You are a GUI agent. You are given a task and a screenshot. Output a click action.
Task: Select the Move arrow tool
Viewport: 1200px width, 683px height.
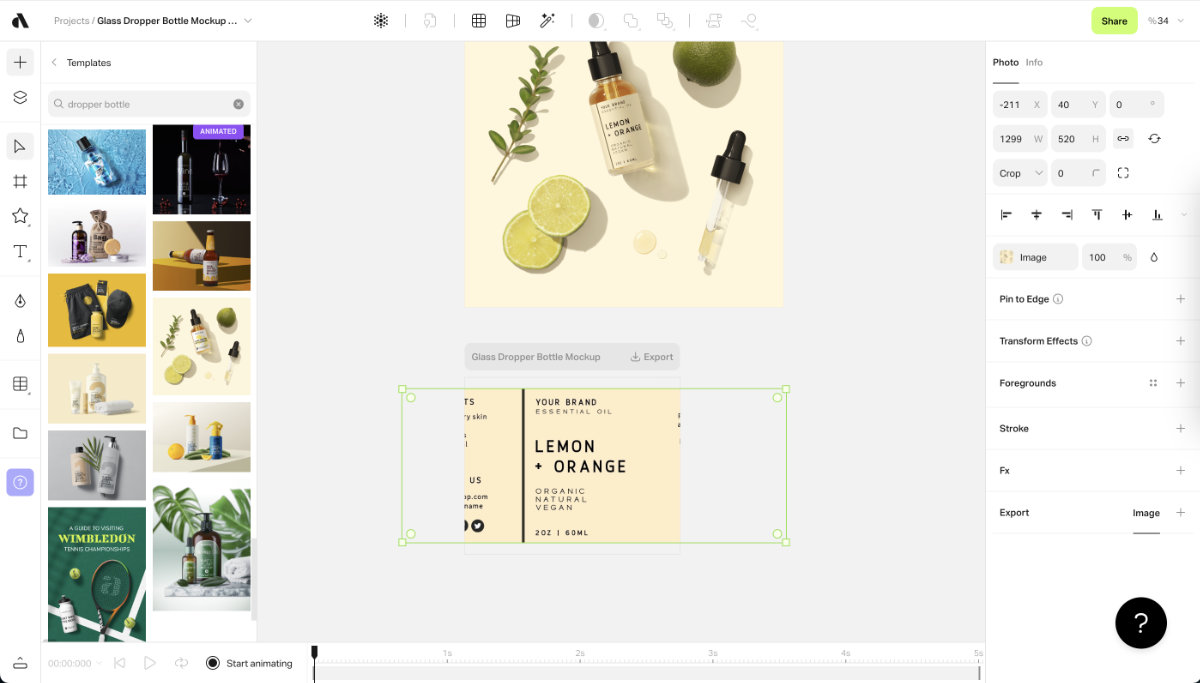[x=20, y=146]
